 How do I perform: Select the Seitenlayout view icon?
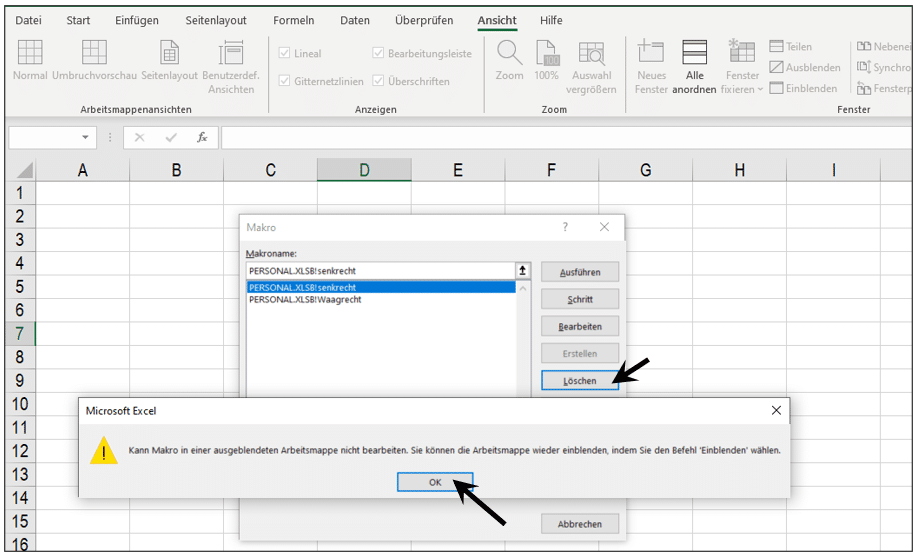(x=170, y=53)
